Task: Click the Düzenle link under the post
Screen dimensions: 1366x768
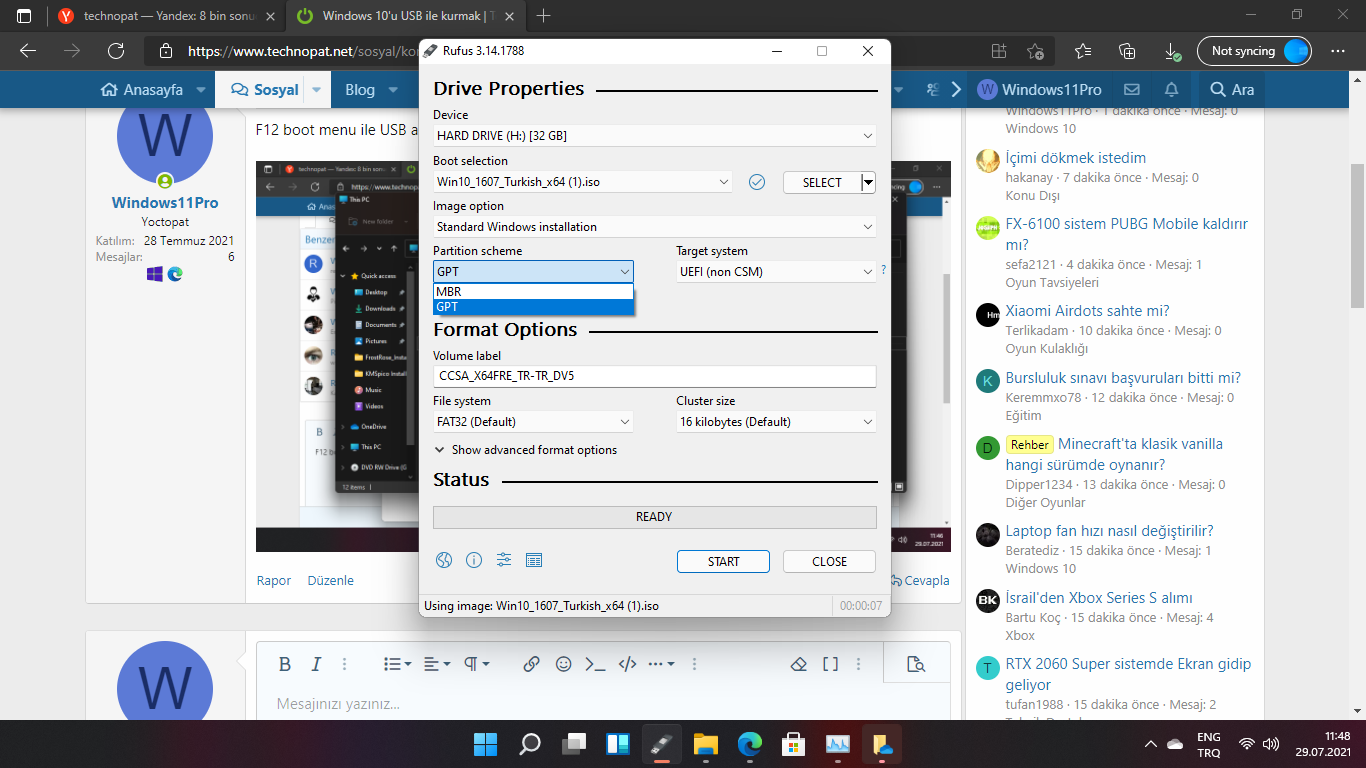Action: tap(330, 580)
